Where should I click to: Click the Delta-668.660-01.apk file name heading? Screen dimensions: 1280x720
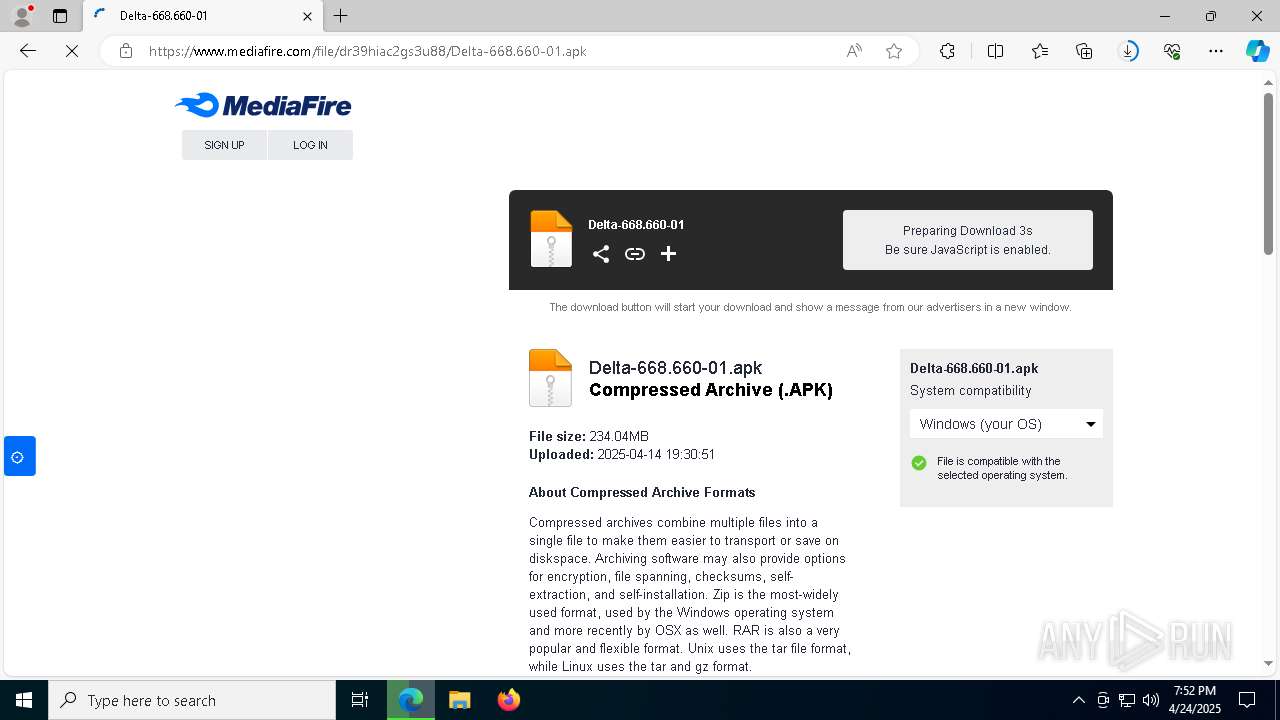[x=675, y=368]
